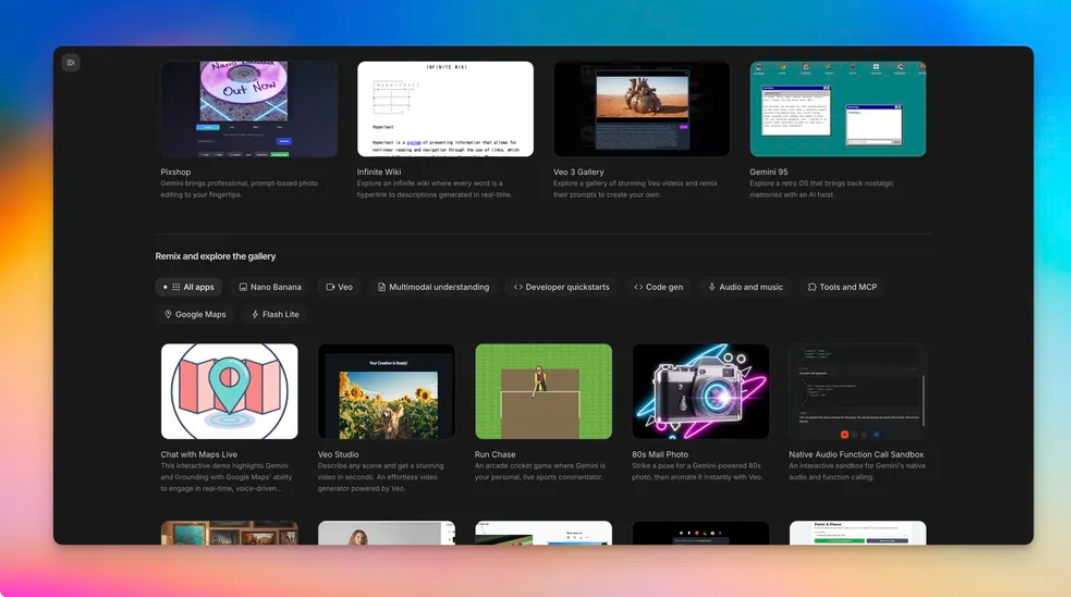1071x597 pixels.
Task: Click the orange carousel dot on Native Audio card
Action: point(844,434)
